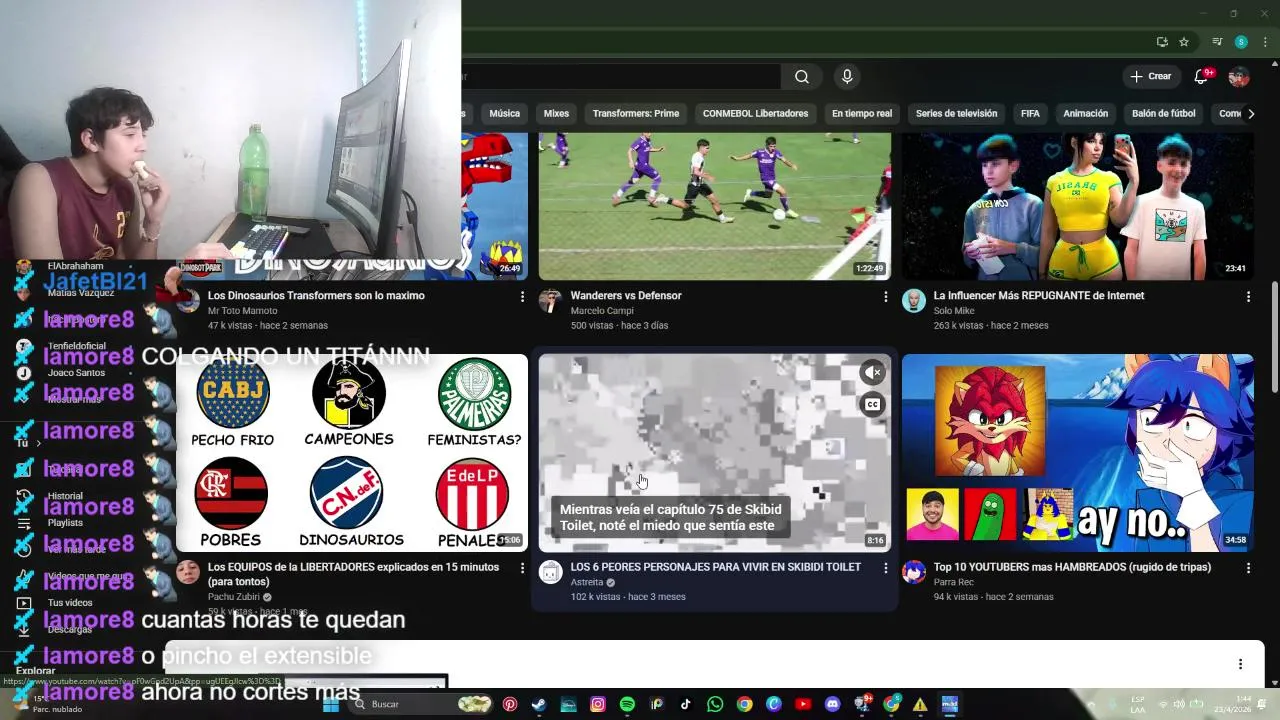Open title 'La Influencer Más REPUGNANTE de Internet'

click(x=1039, y=296)
